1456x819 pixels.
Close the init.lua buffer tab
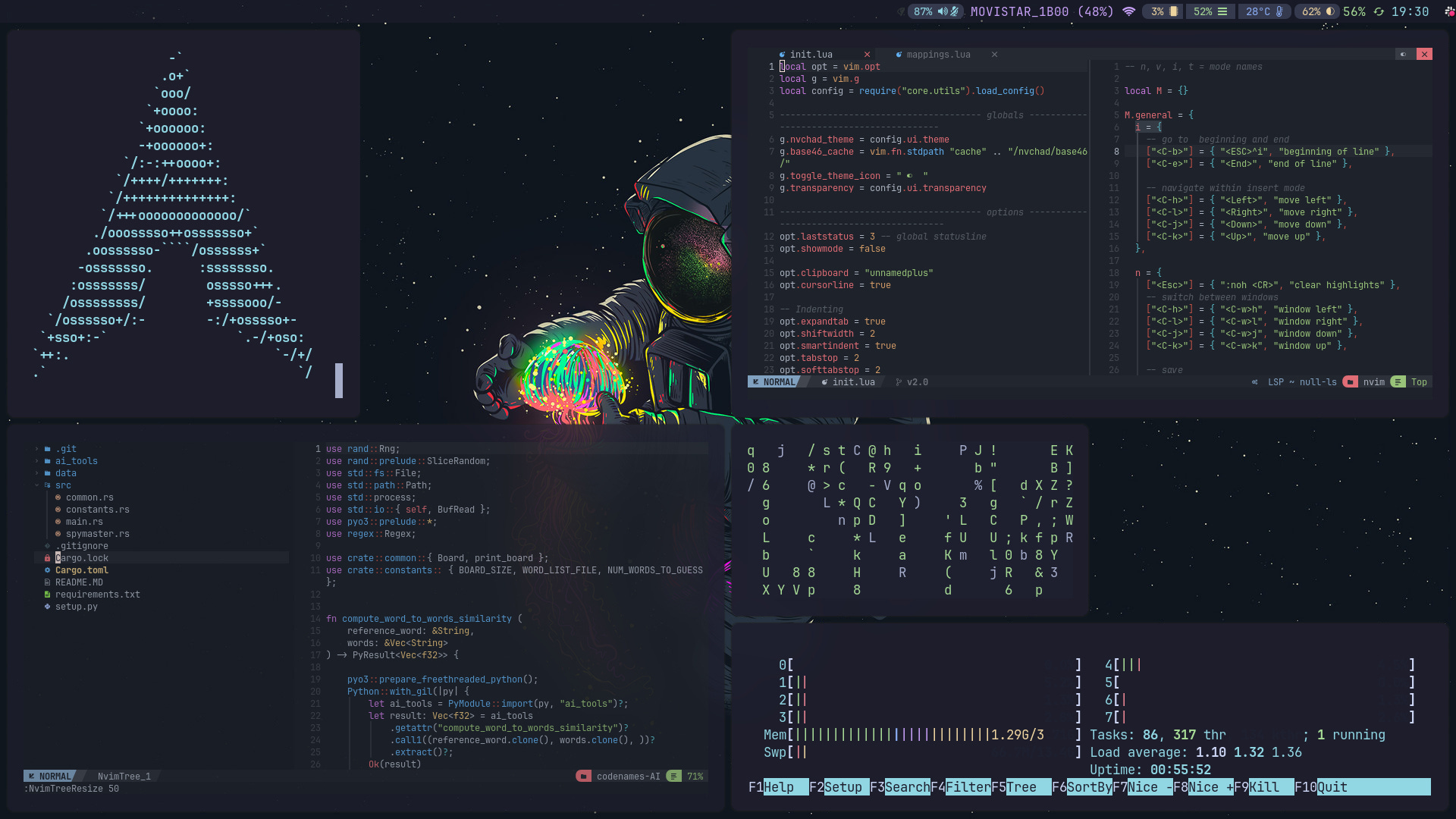click(867, 55)
